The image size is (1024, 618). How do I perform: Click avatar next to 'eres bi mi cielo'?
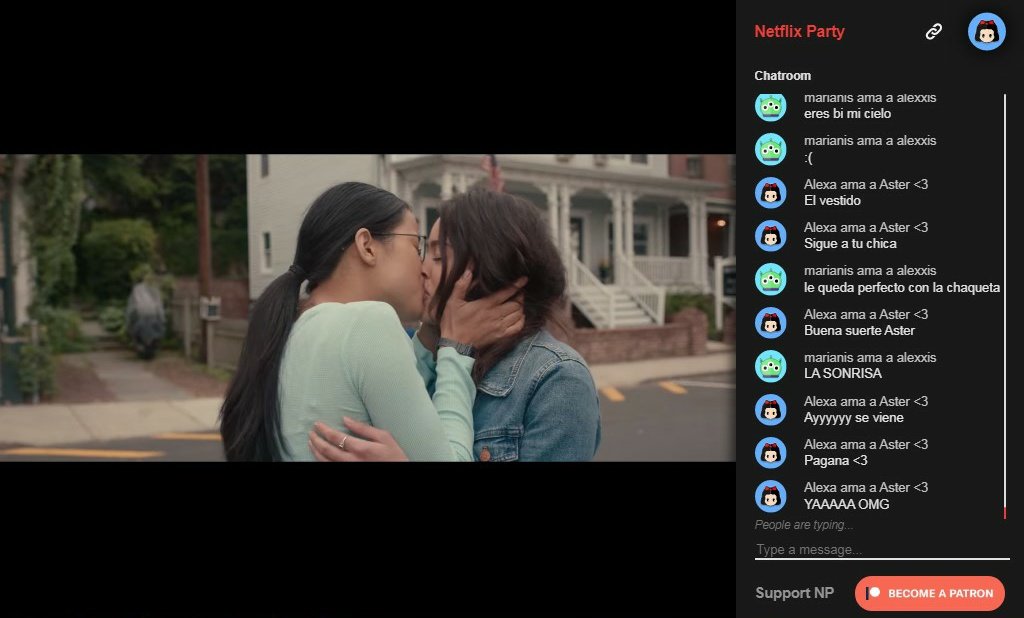coord(771,107)
